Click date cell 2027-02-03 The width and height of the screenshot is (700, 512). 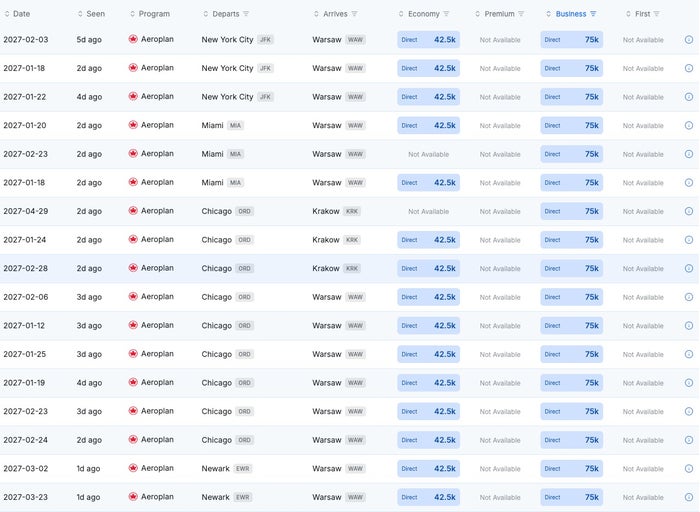[25, 39]
